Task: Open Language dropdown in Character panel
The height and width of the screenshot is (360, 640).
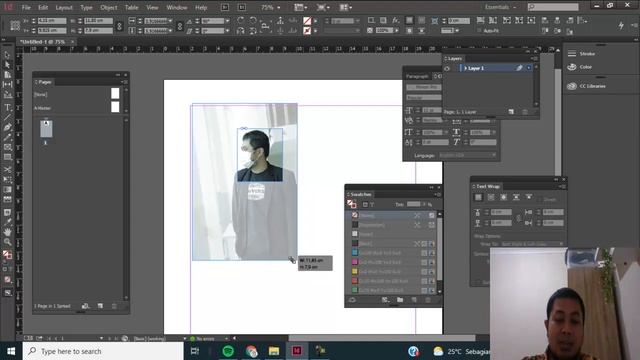Action: (468, 155)
